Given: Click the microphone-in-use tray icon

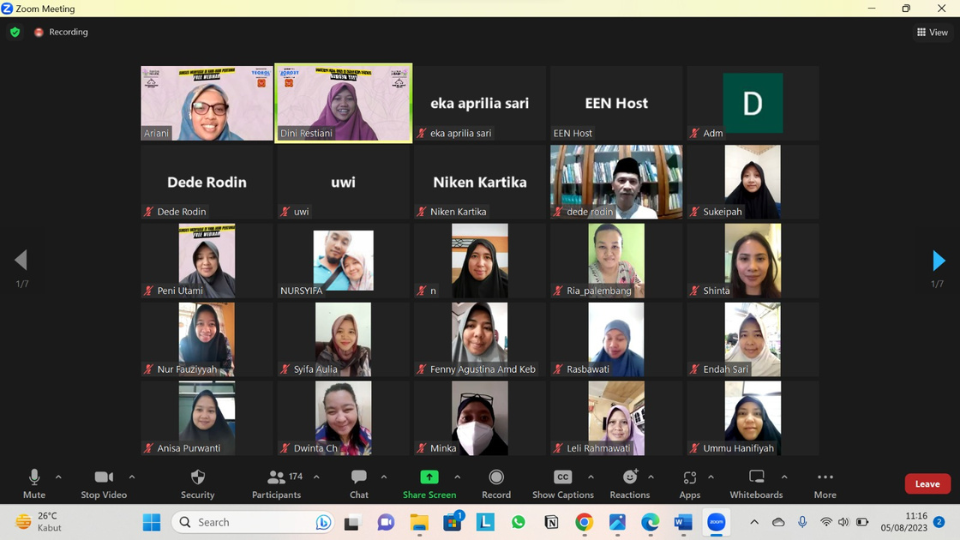Looking at the screenshot, I should click(x=802, y=522).
